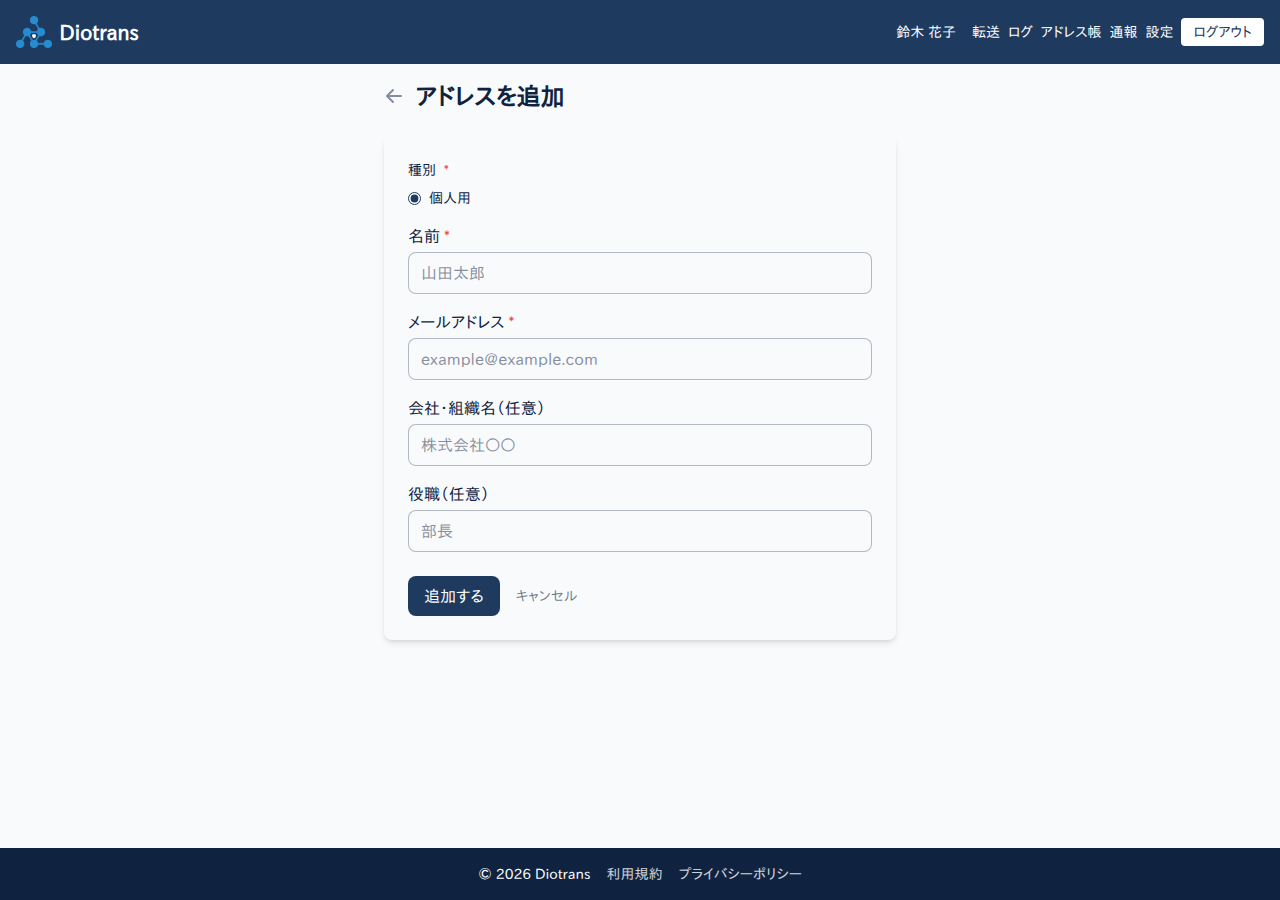Click the ログアウト button
This screenshot has width=1280, height=900.
point(1222,32)
